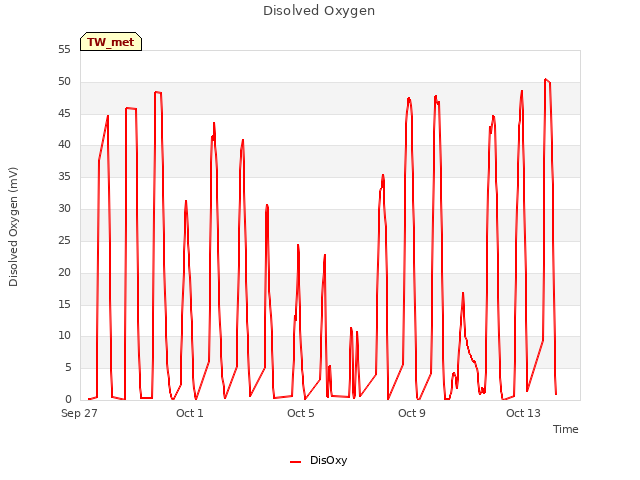Click the 30 y-axis tick label
Viewport: 640px width, 480px height.
point(64,209)
